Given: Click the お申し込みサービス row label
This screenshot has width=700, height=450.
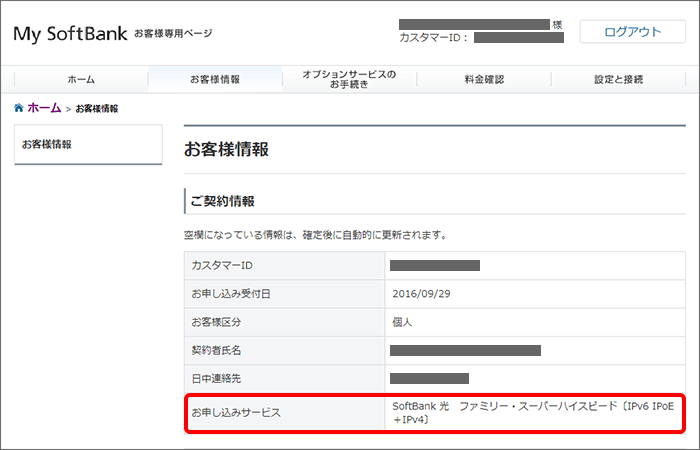Looking at the screenshot, I should (236, 412).
